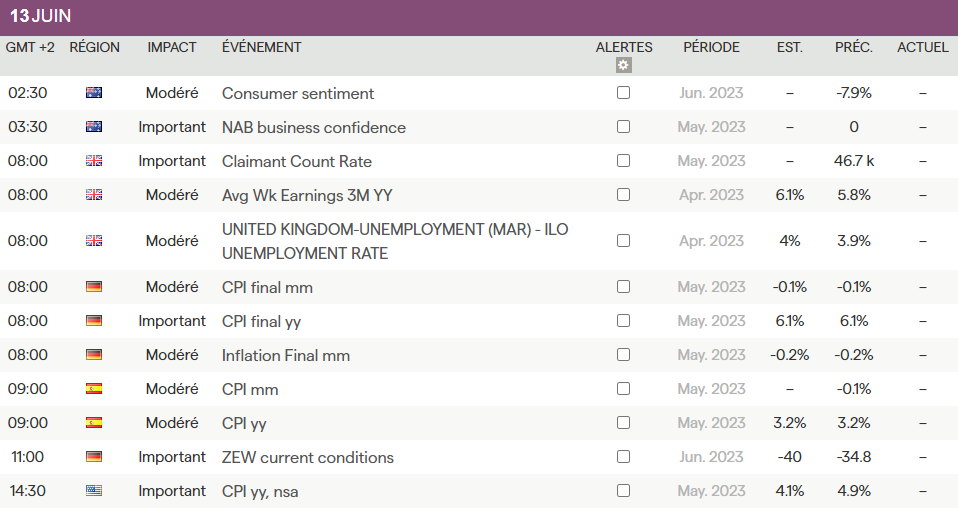Enable alert for Consumer sentiment
Viewport: 958px width, 508px height.
[624, 93]
